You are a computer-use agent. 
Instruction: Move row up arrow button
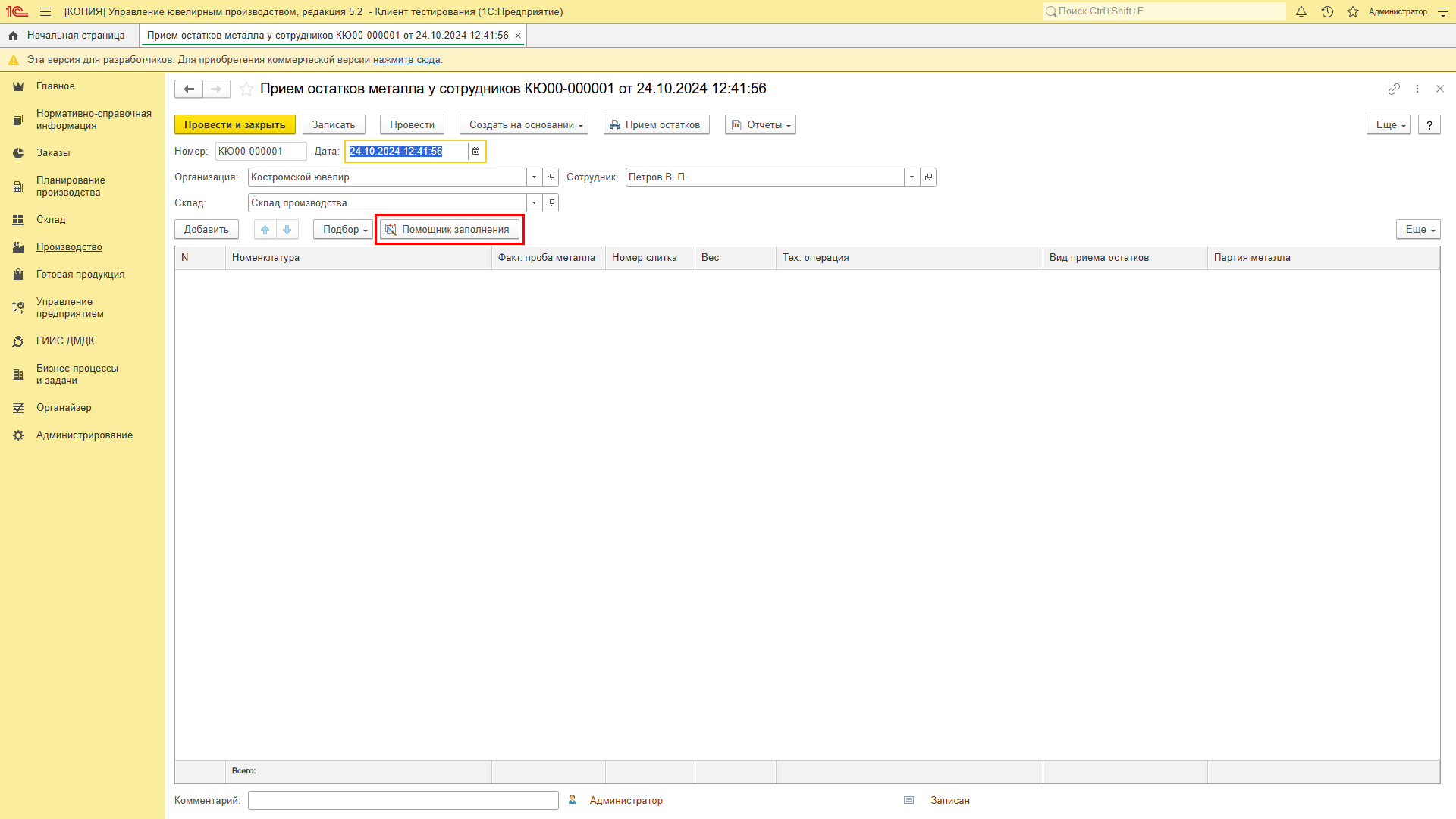pos(265,229)
